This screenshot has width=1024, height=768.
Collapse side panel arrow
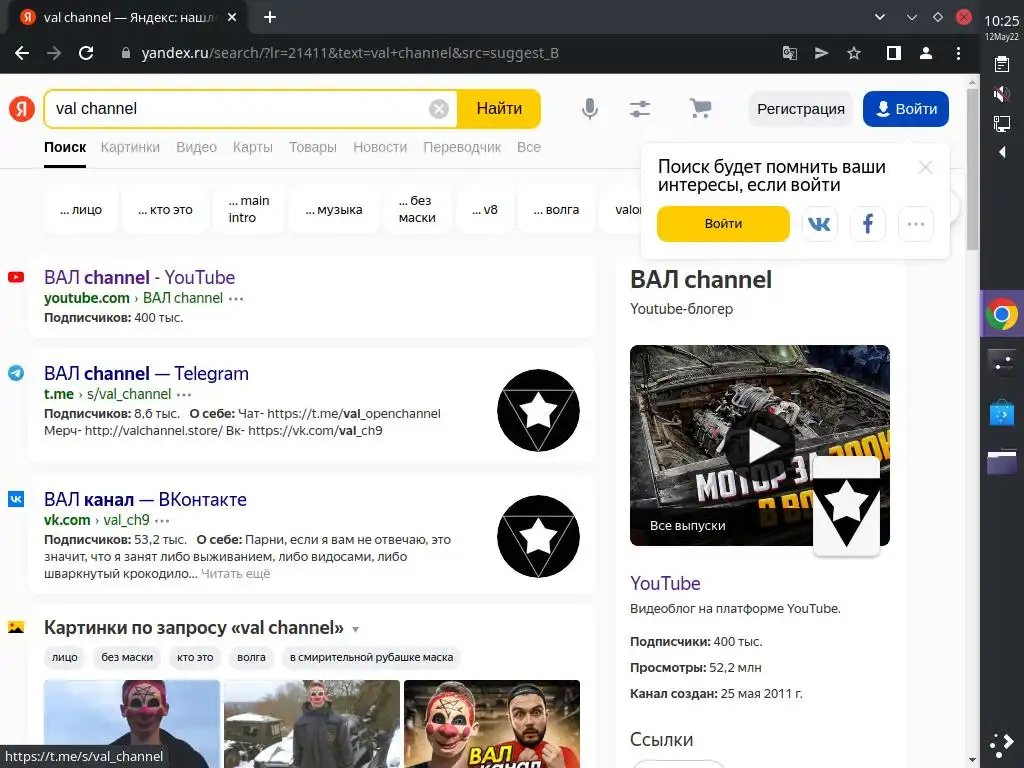click(x=1002, y=152)
